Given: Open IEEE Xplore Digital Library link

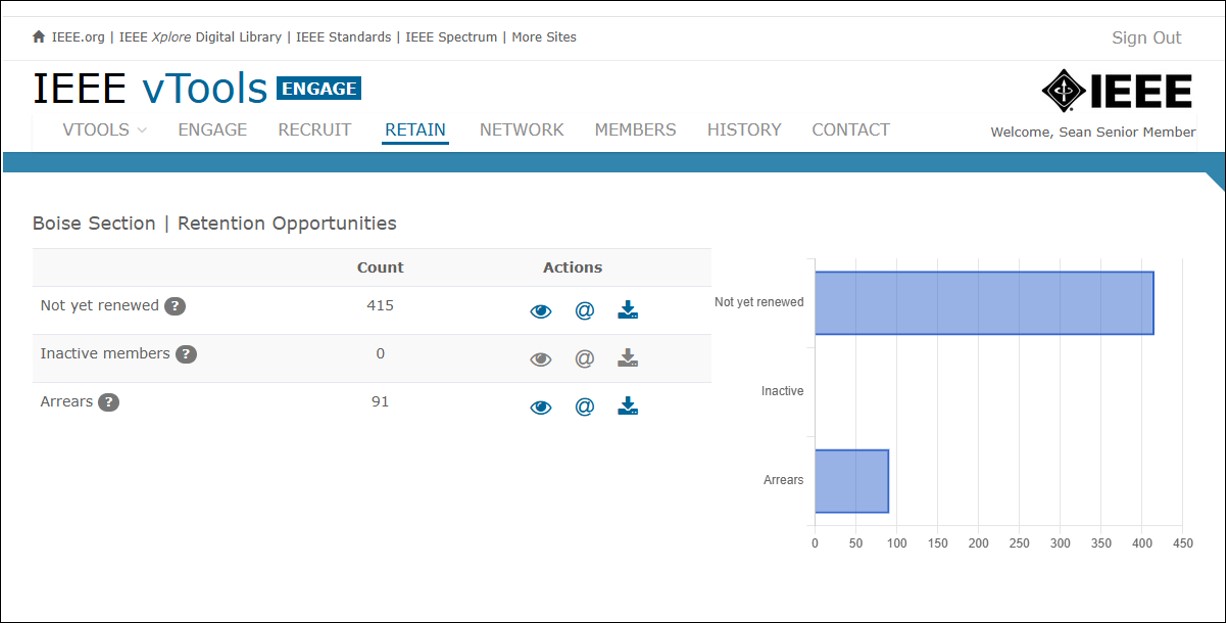Looking at the screenshot, I should (x=200, y=37).
